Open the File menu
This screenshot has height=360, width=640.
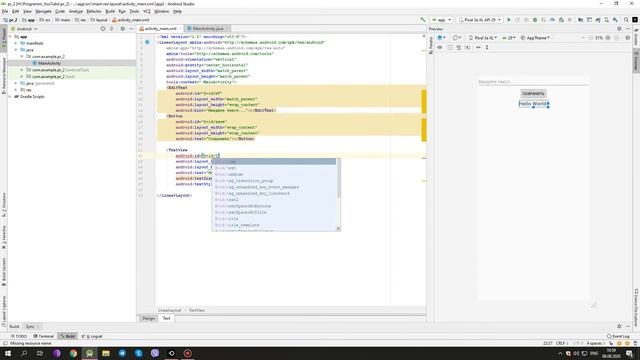click(x=5, y=11)
